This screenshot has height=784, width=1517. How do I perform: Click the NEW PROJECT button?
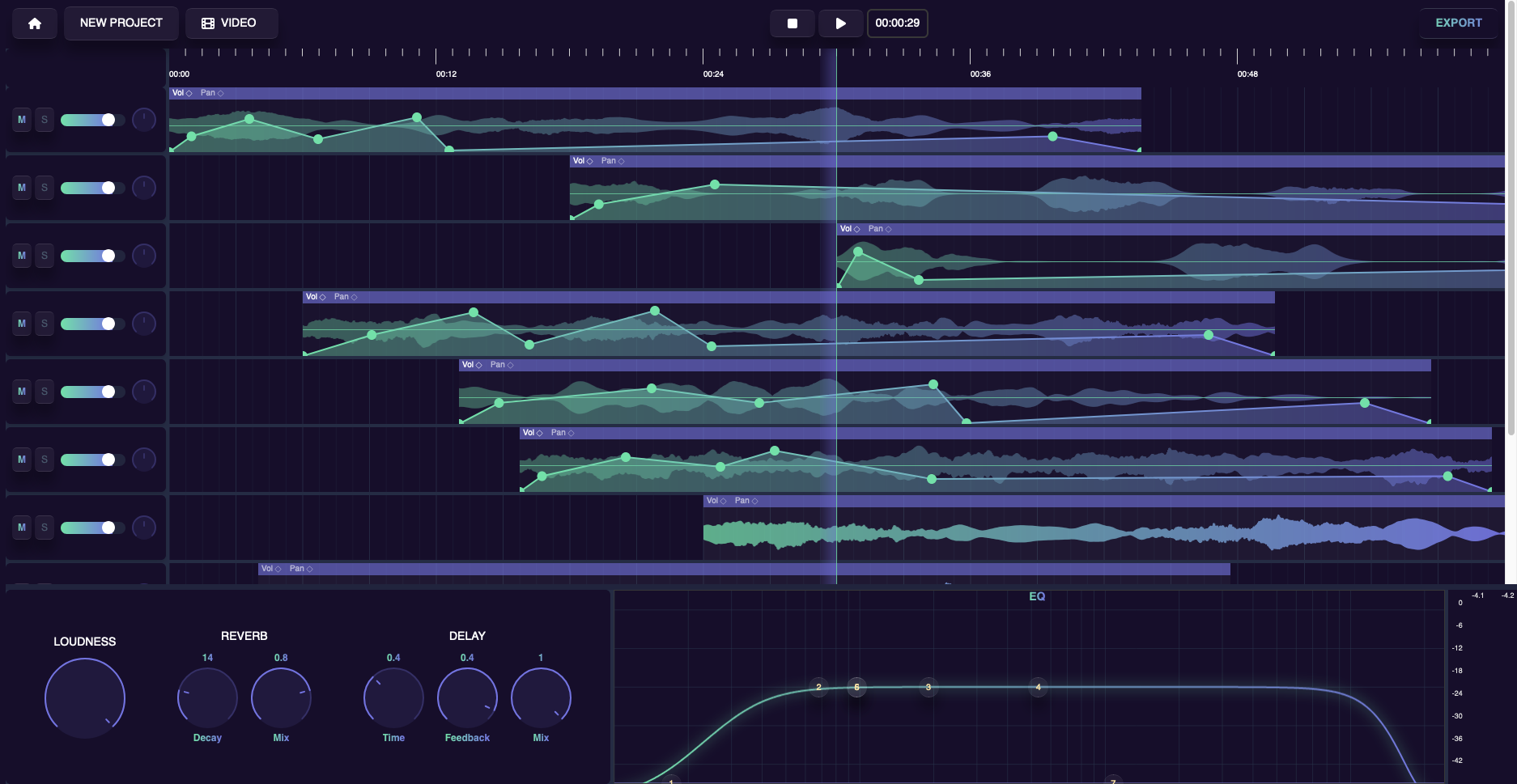click(121, 23)
